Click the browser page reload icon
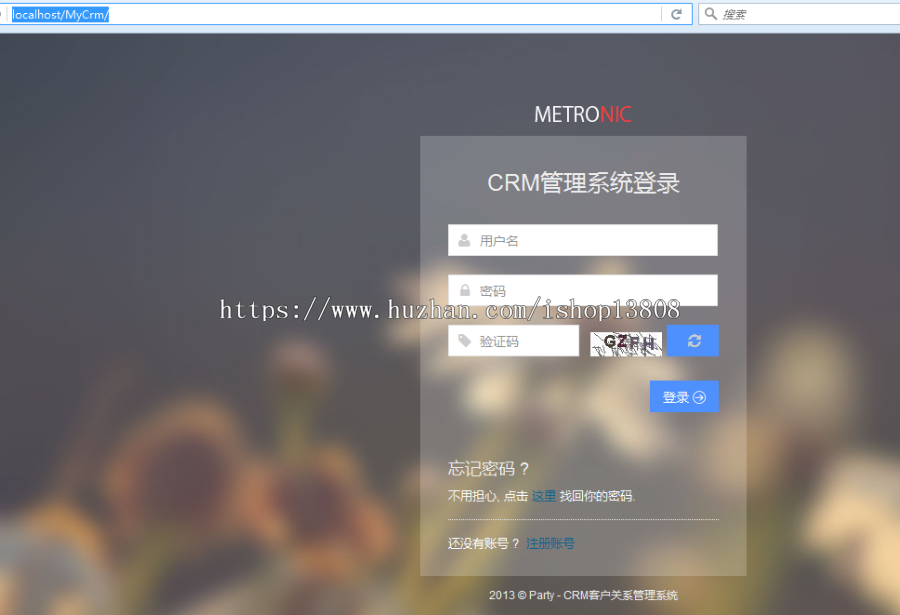The image size is (900, 615). coord(679,13)
